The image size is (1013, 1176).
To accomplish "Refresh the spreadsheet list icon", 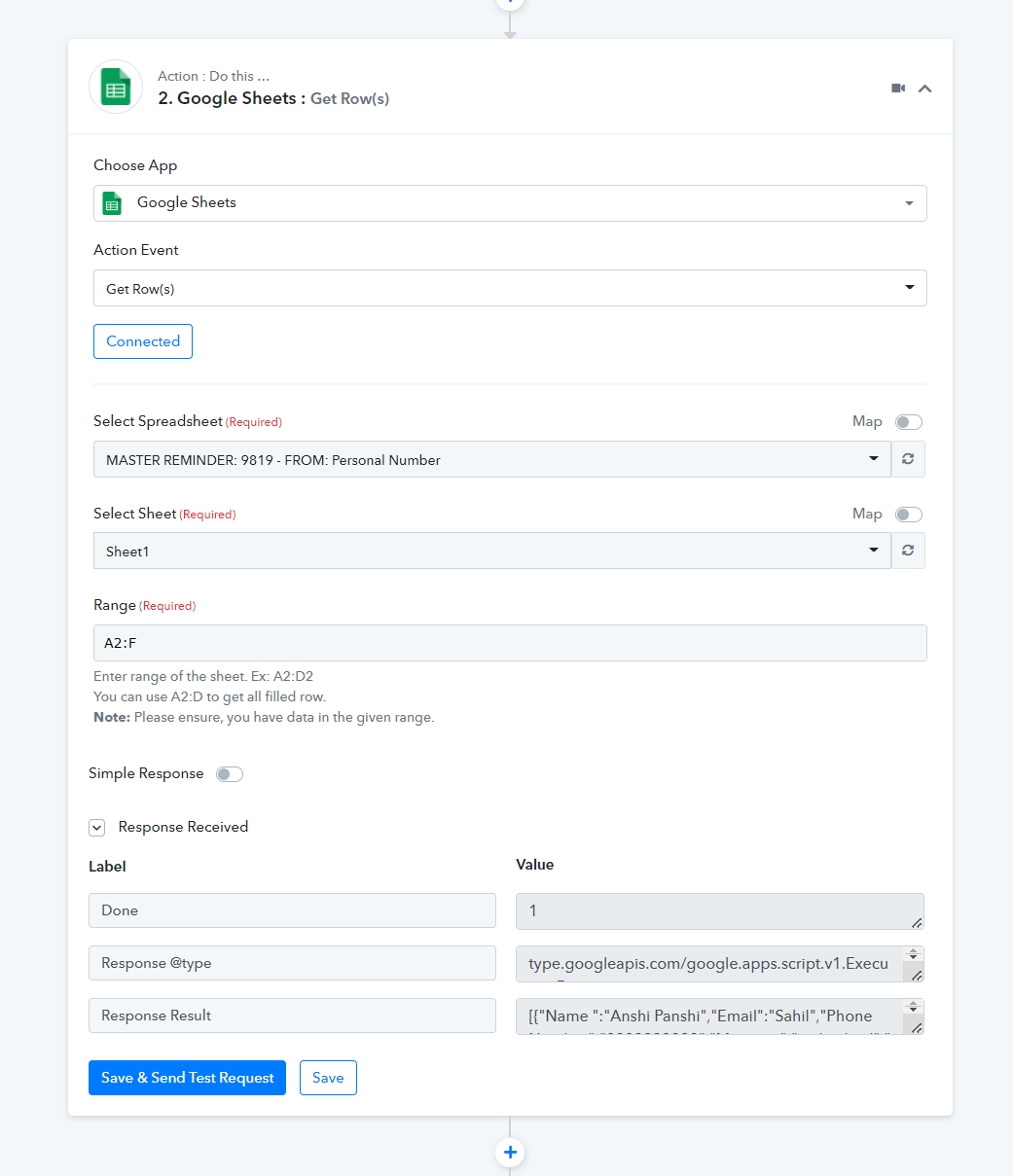I will (x=908, y=459).
